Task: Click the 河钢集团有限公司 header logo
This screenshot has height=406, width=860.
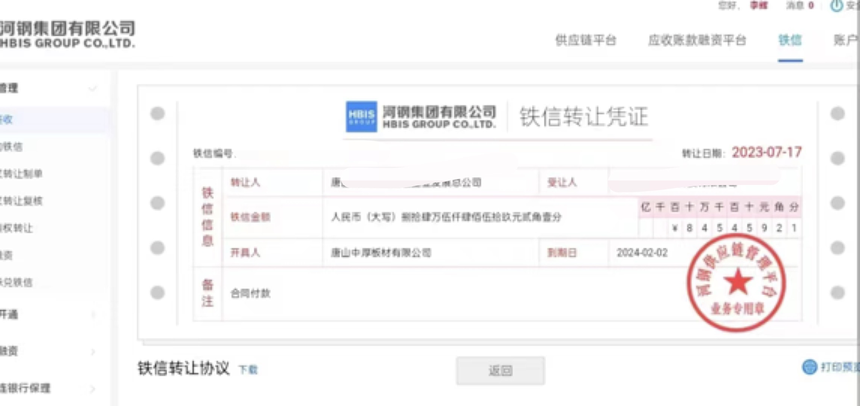Action: pyautogui.click(x=67, y=34)
